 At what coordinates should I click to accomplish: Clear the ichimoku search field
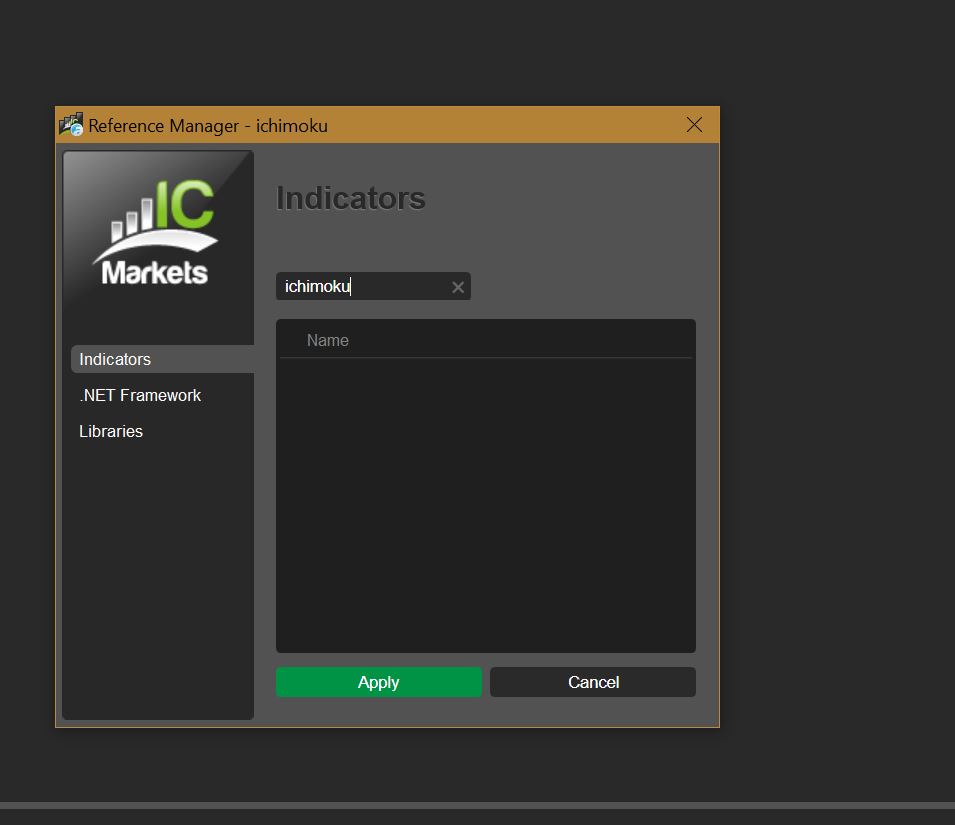click(458, 287)
